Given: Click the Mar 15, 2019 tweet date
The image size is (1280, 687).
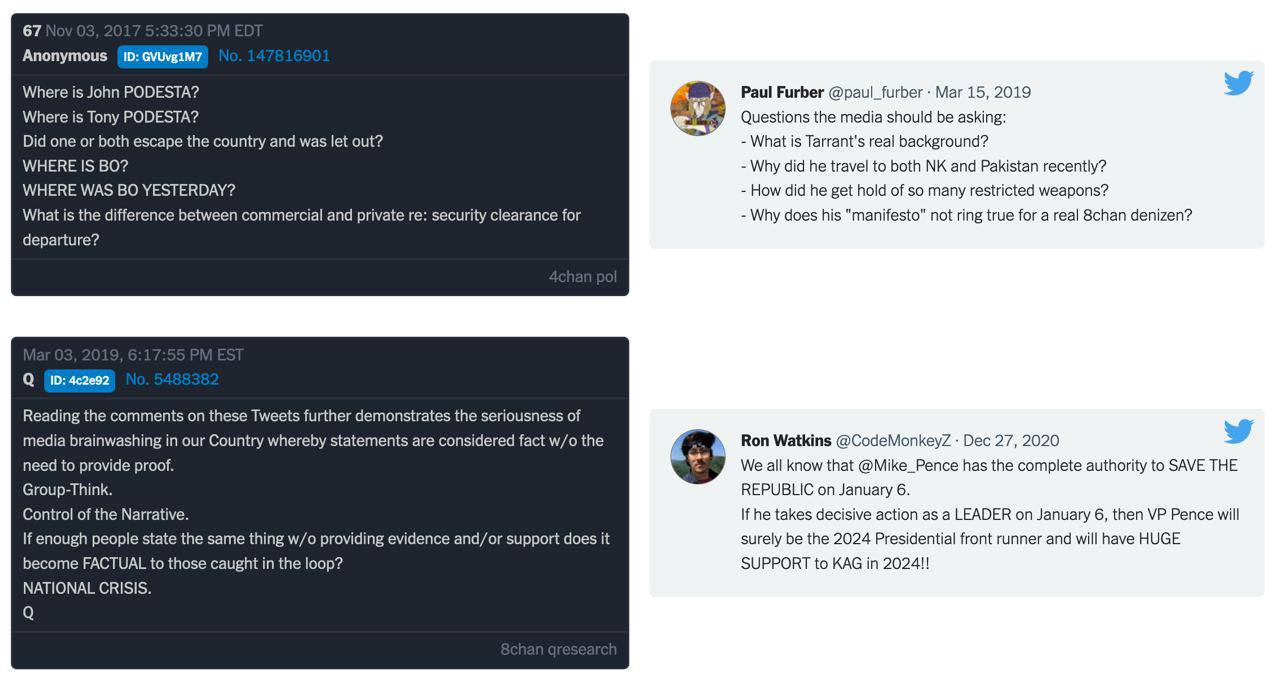Looking at the screenshot, I should (x=983, y=92).
